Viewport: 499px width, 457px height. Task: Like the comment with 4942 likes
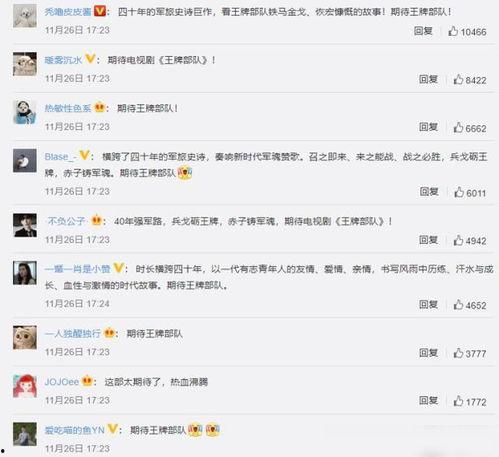point(458,240)
